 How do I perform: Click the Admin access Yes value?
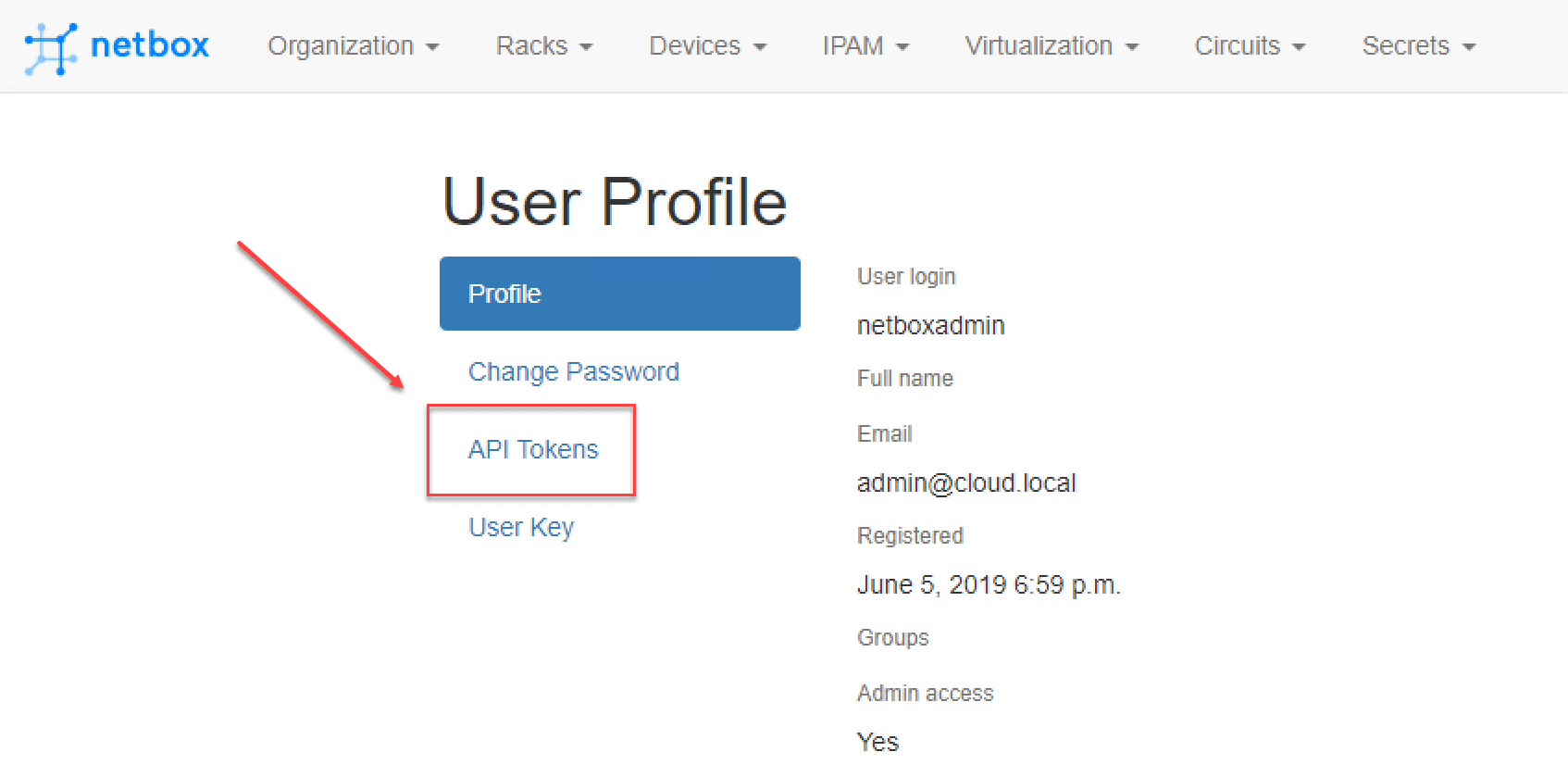877,742
